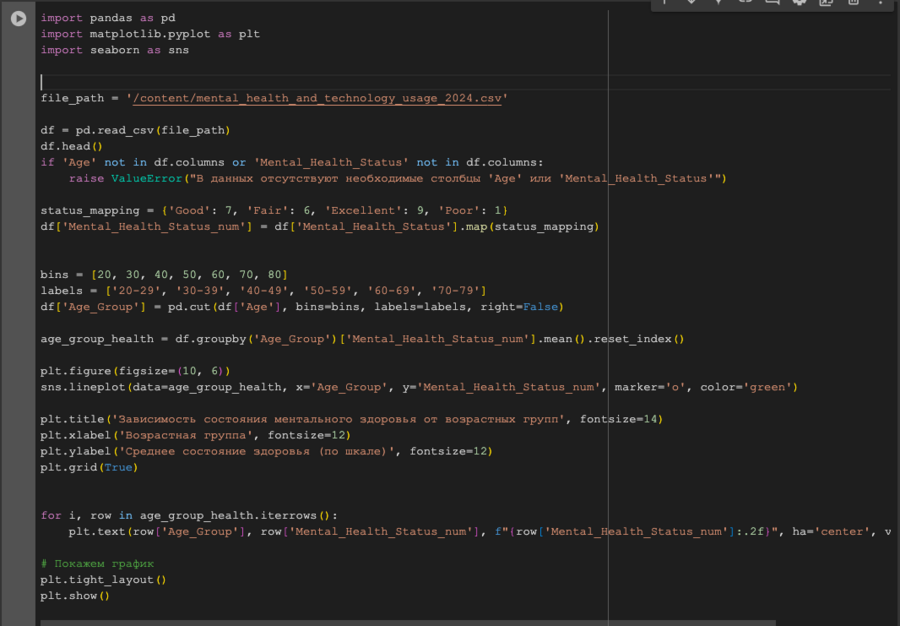The image size is (900, 626).
Task: Open the underlined CSV file path link
Action: point(319,98)
